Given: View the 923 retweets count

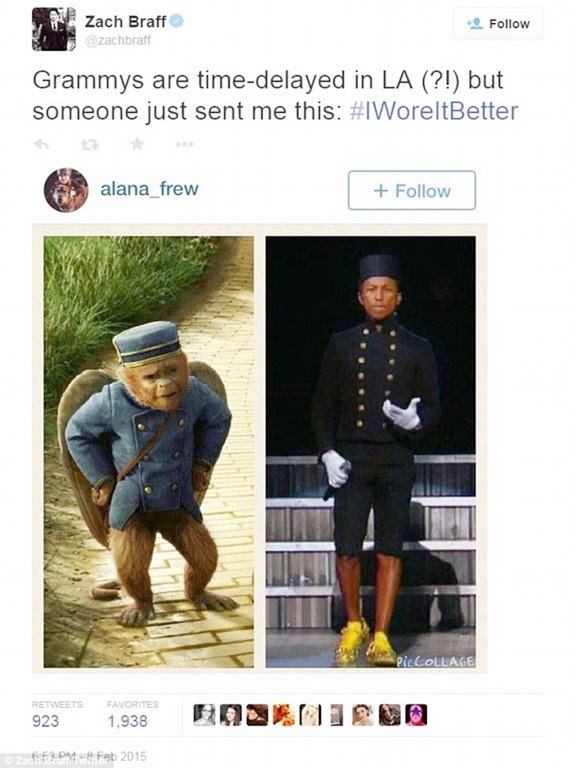Looking at the screenshot, I should click(46, 721).
